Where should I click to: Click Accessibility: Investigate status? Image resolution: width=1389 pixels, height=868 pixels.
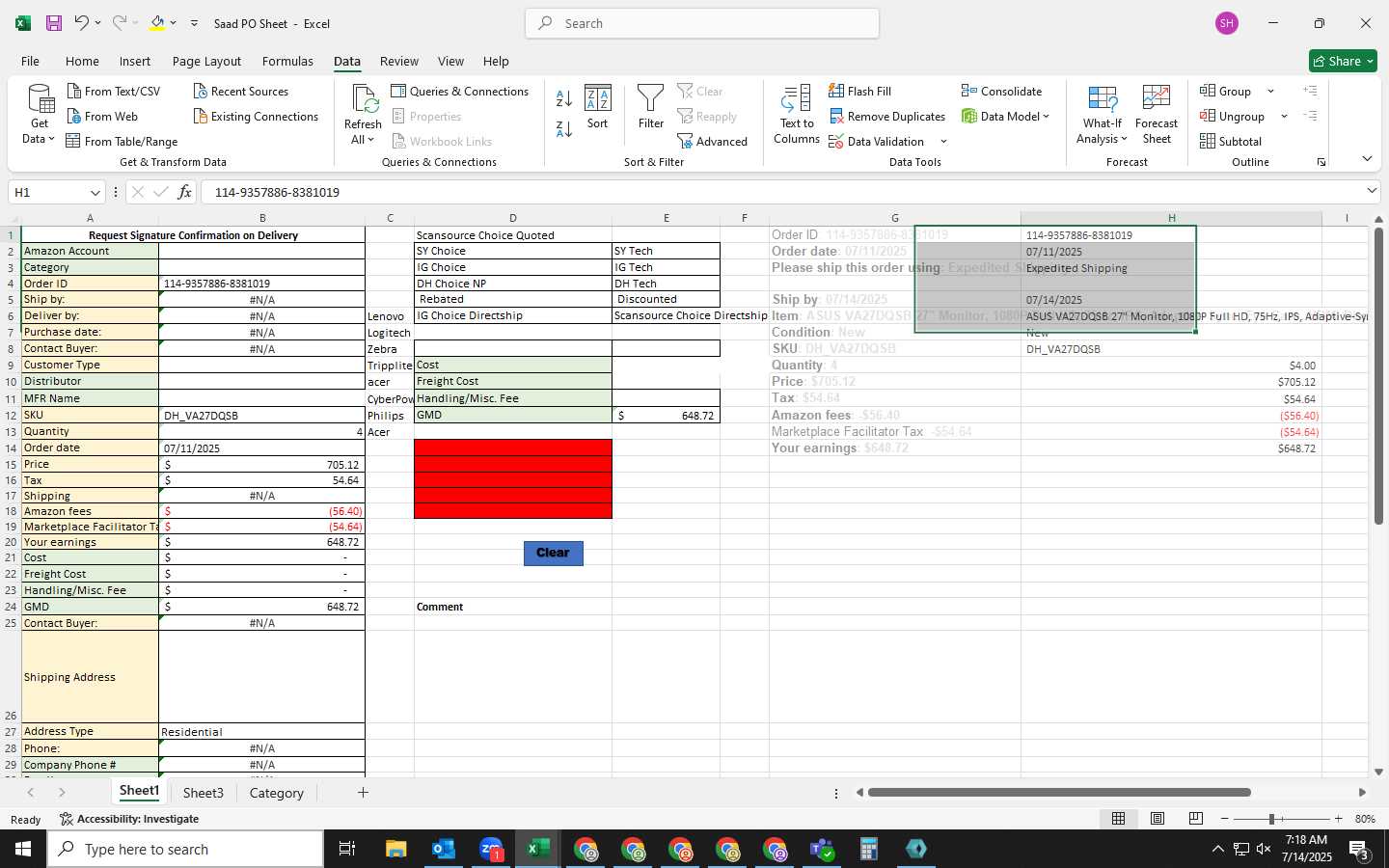tap(129, 819)
